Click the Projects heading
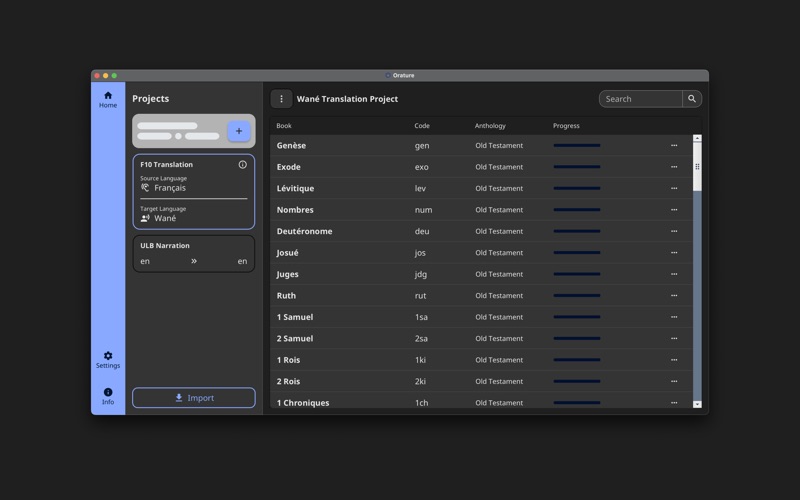This screenshot has width=800, height=500. pyautogui.click(x=151, y=98)
